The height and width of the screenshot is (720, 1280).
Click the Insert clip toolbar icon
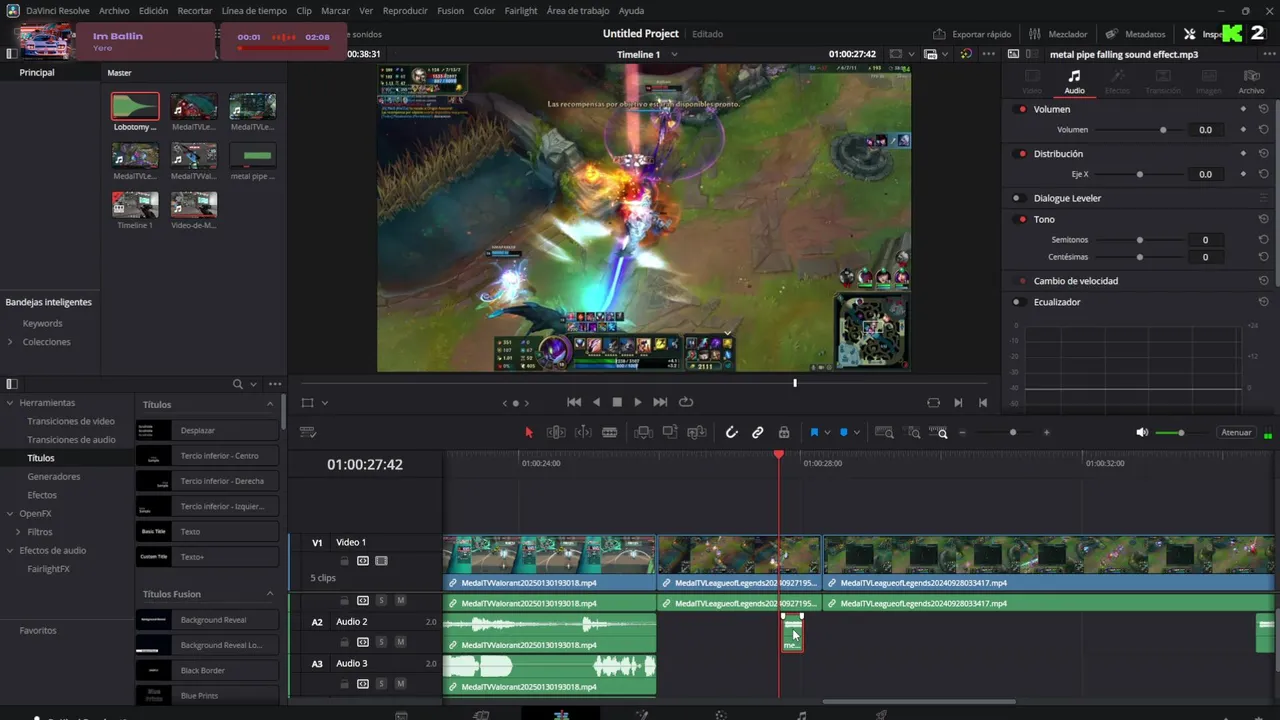(644, 433)
